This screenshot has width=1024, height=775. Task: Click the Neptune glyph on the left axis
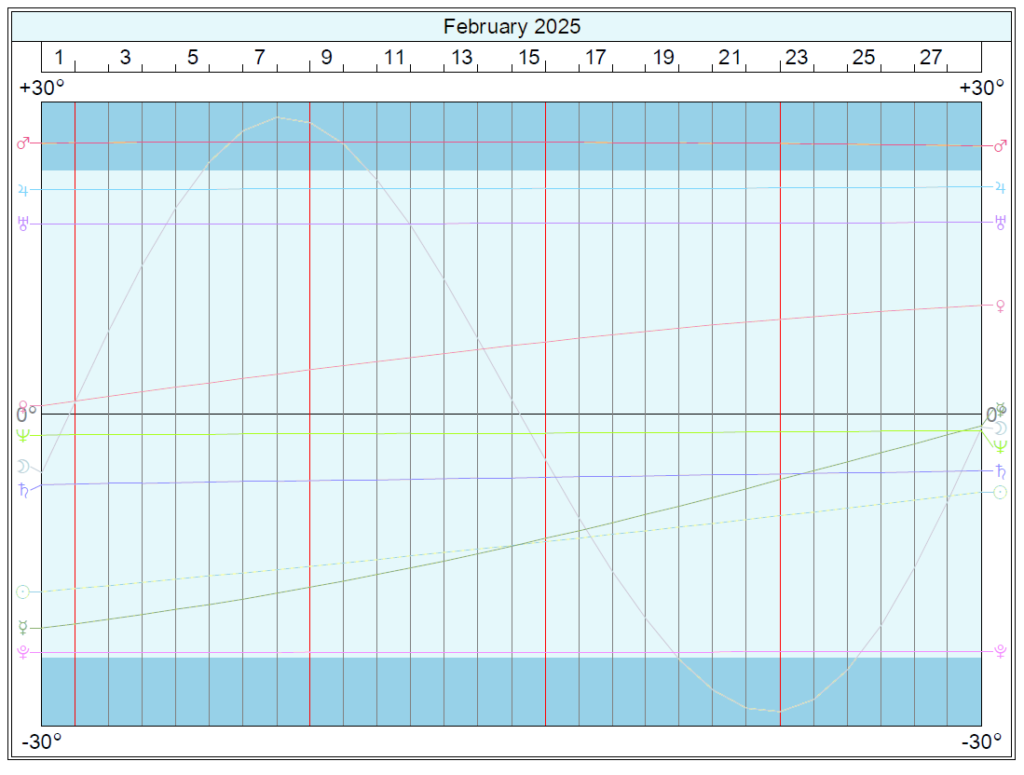pyautogui.click(x=22, y=435)
